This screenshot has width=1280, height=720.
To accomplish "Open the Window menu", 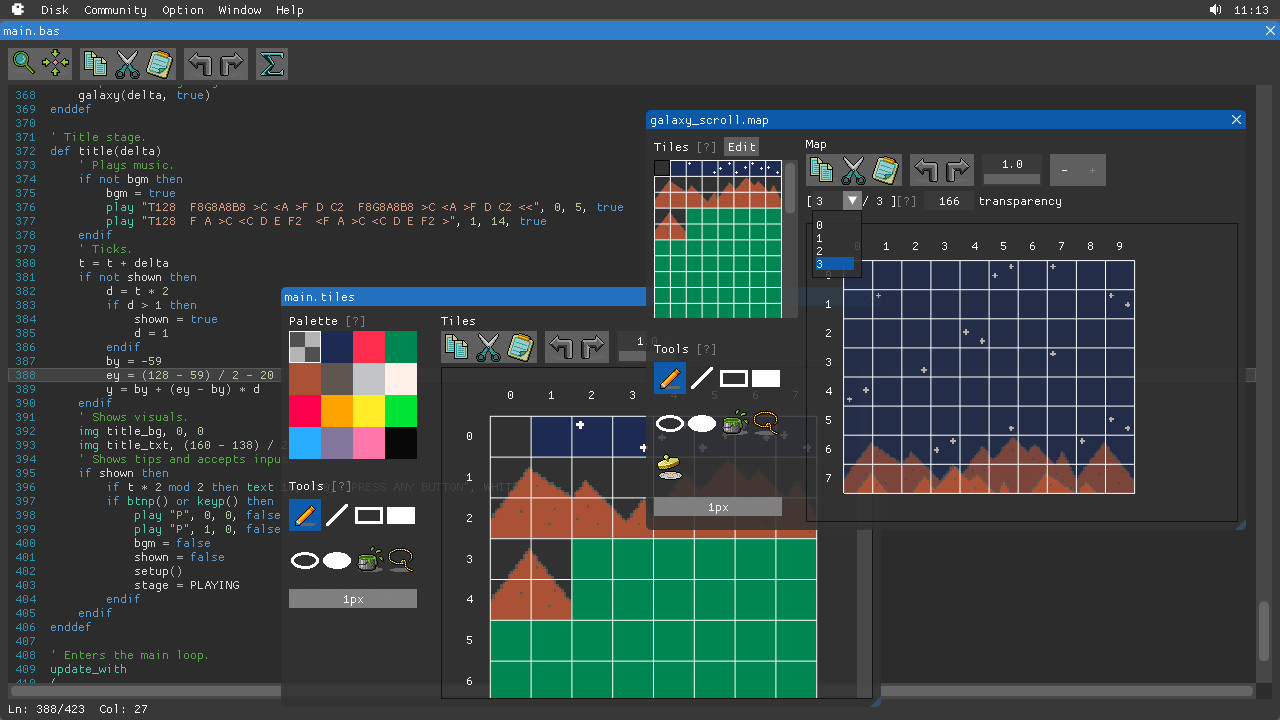I will pyautogui.click(x=239, y=10).
